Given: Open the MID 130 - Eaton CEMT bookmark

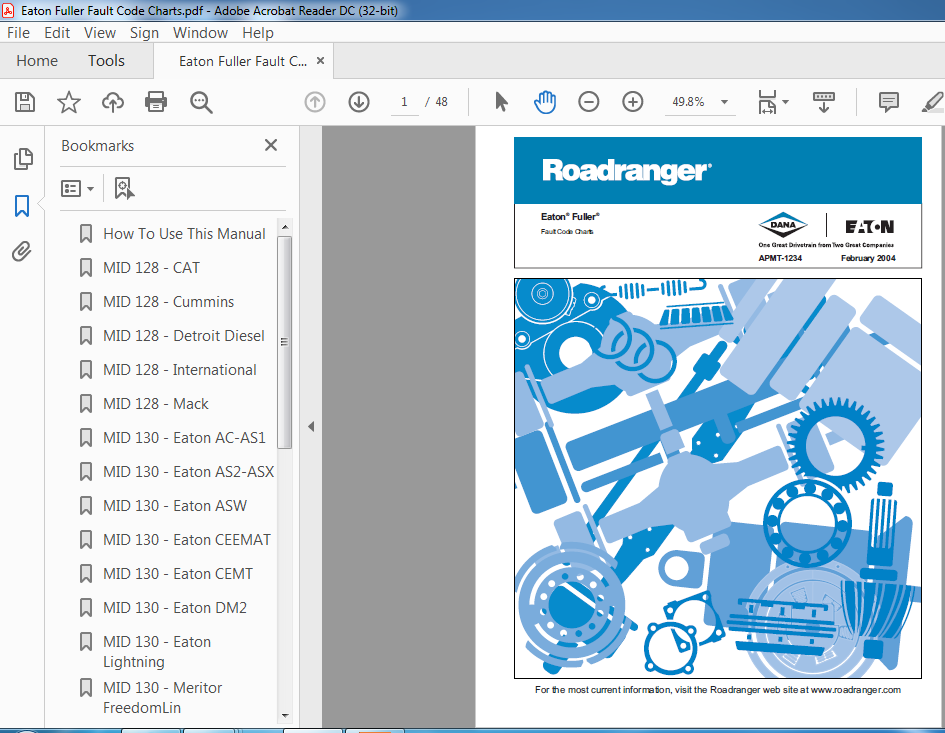Looking at the screenshot, I should pyautogui.click(x=178, y=574).
